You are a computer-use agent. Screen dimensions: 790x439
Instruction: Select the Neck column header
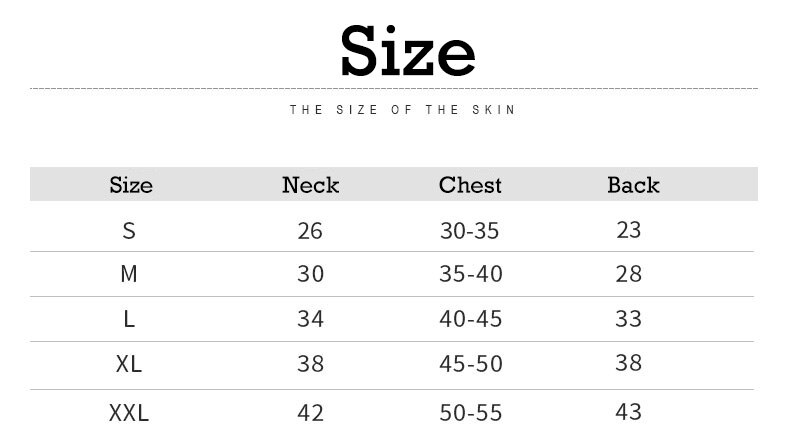(310, 185)
